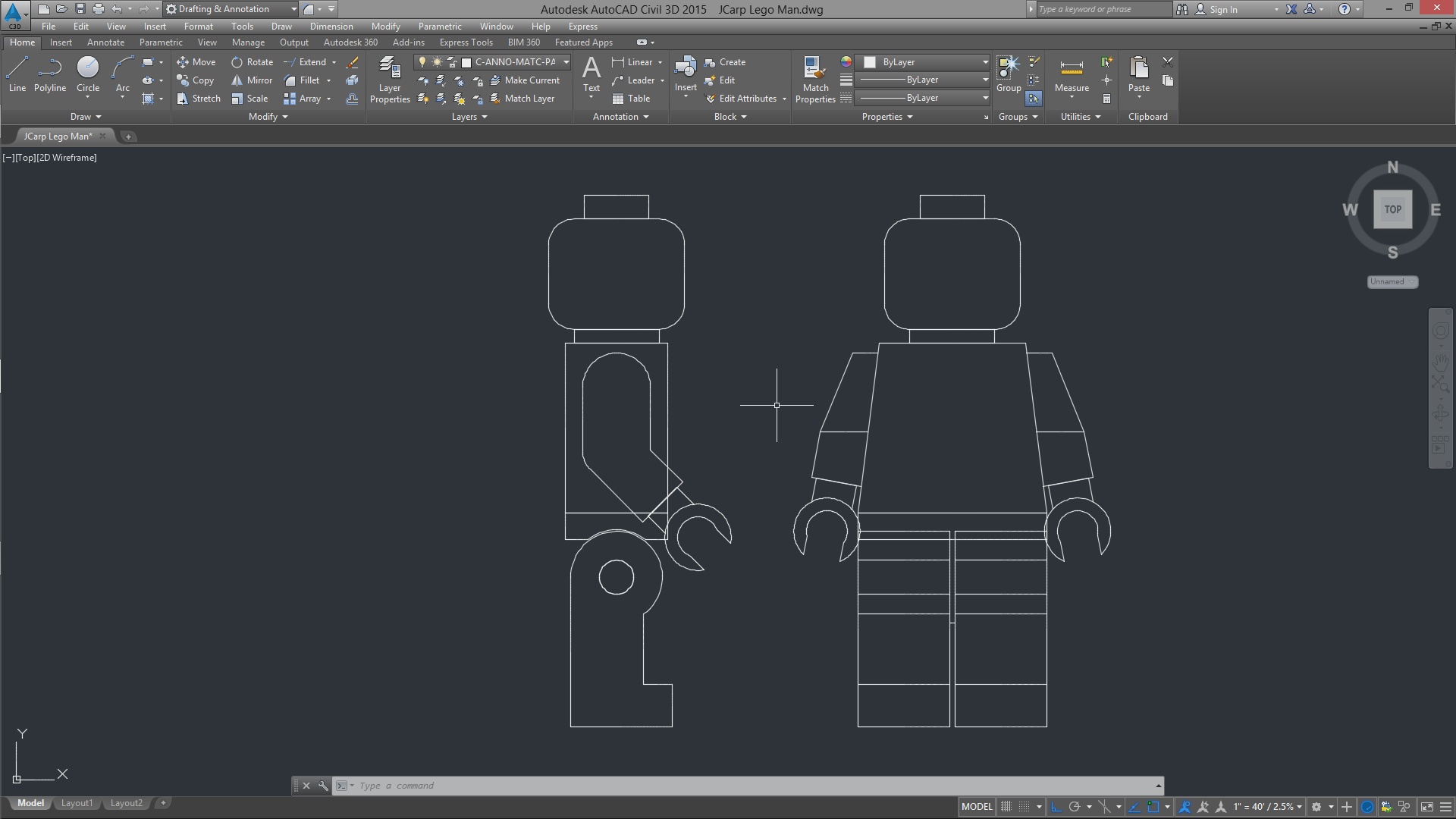Activate the Circle tool
The image size is (1456, 819).
point(88,74)
